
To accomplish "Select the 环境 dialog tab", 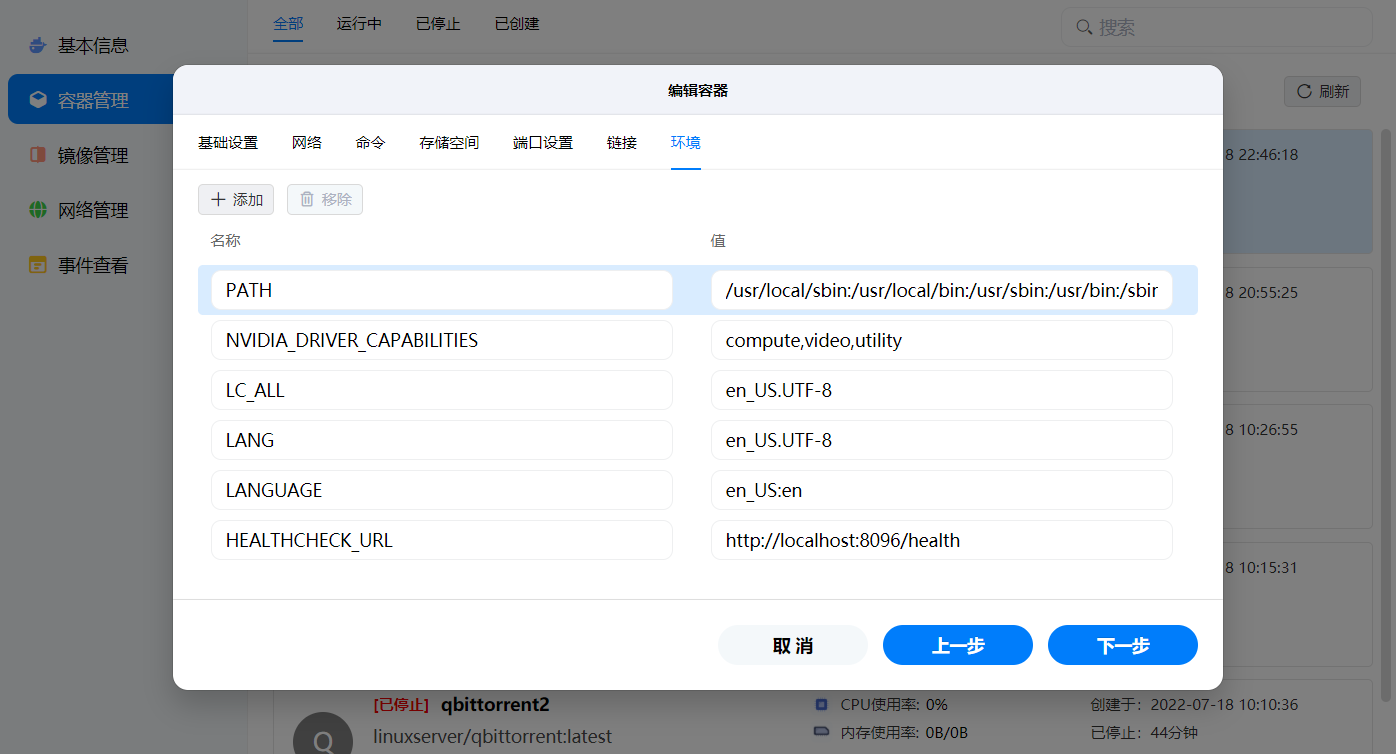I will click(686, 143).
